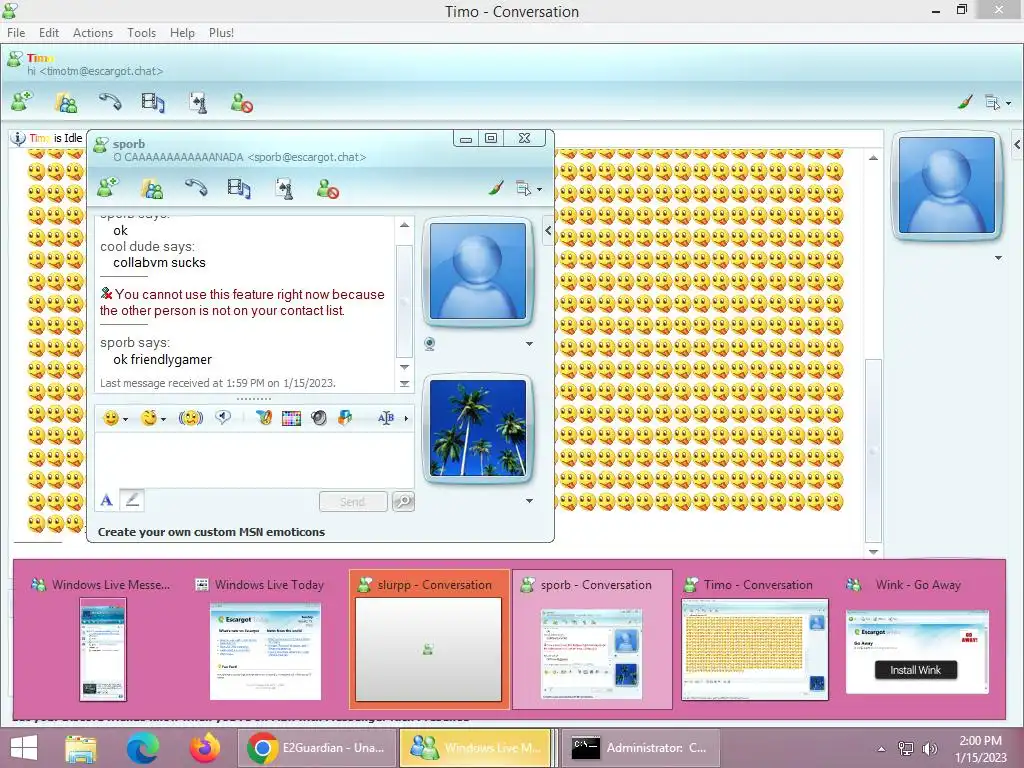
Task: Open the emoticon smiley dropdown arrow
Action: coord(125,419)
